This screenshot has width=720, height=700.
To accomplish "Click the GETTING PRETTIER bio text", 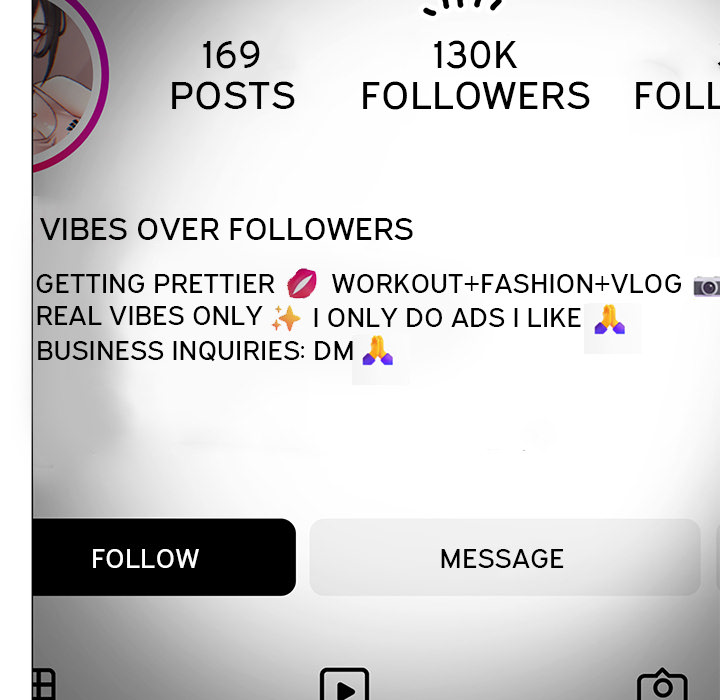I will coord(155,284).
